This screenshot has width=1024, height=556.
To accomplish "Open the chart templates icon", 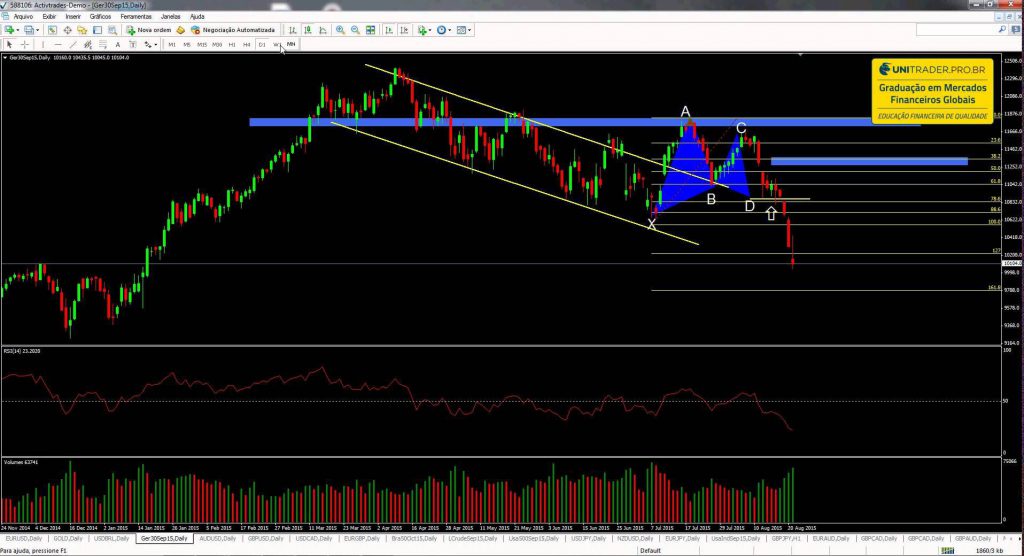I will [x=461, y=30].
